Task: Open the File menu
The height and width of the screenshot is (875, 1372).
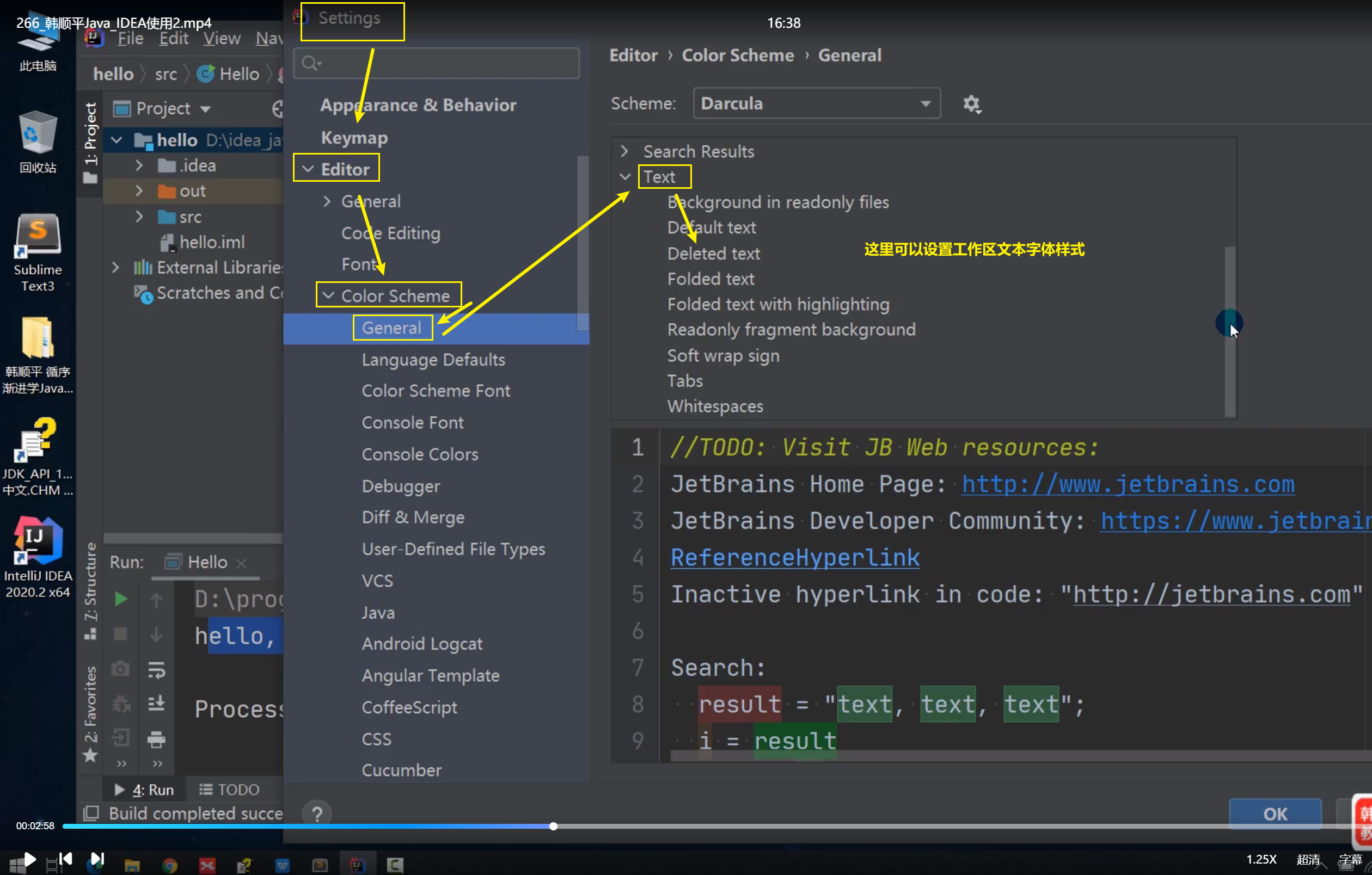Action: pos(130,39)
